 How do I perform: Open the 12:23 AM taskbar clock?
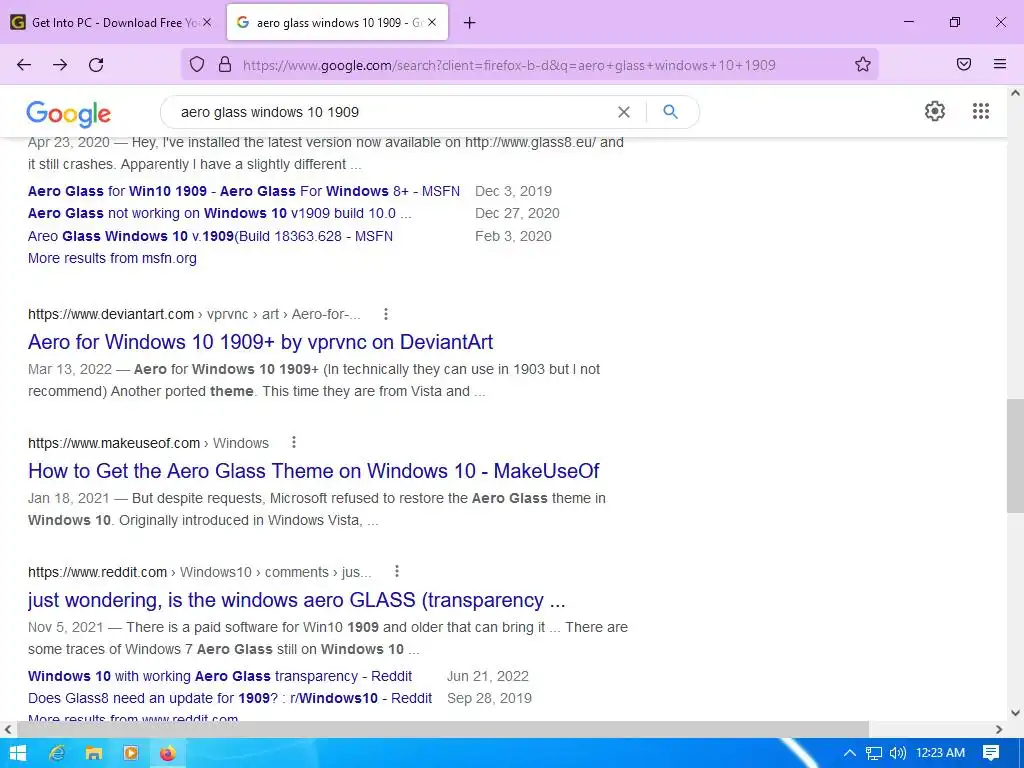click(x=940, y=753)
